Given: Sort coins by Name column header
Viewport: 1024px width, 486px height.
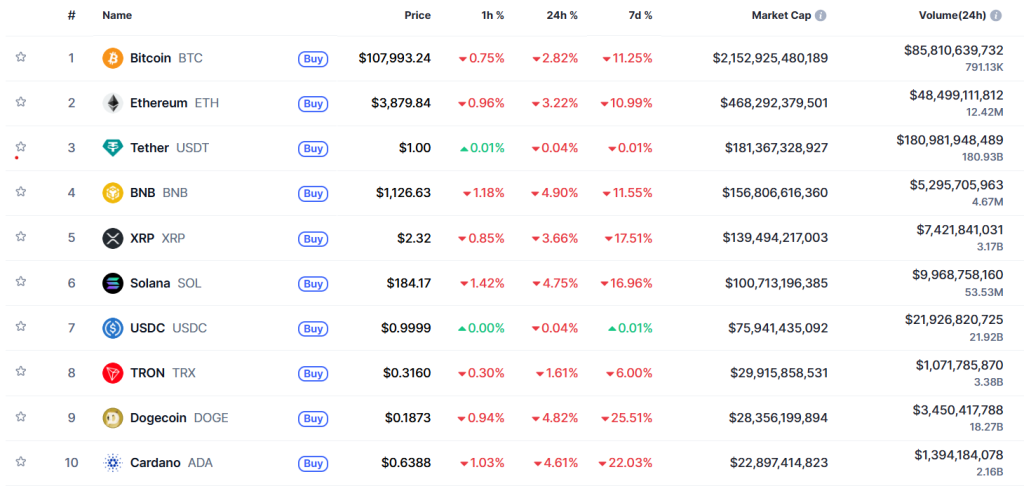Looking at the screenshot, I should point(117,16).
